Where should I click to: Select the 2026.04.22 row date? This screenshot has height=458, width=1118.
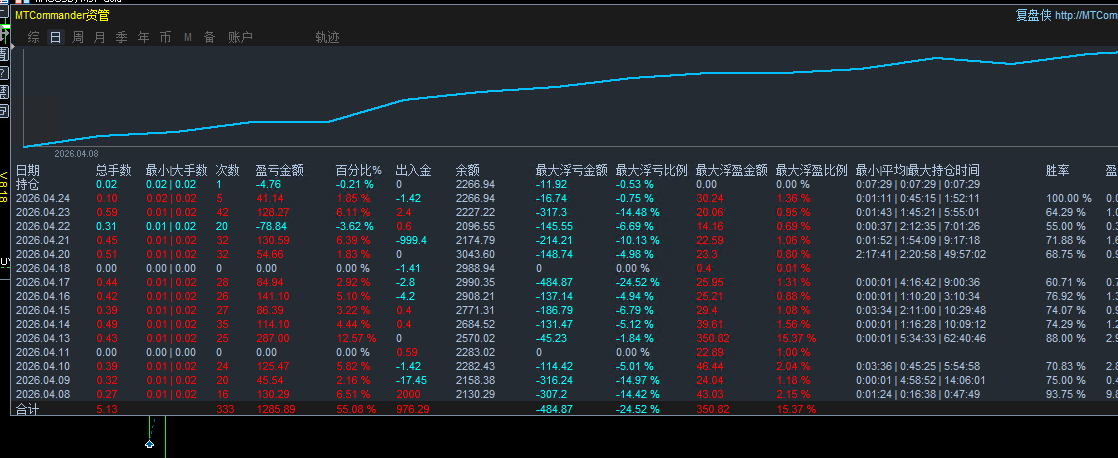(x=42, y=226)
